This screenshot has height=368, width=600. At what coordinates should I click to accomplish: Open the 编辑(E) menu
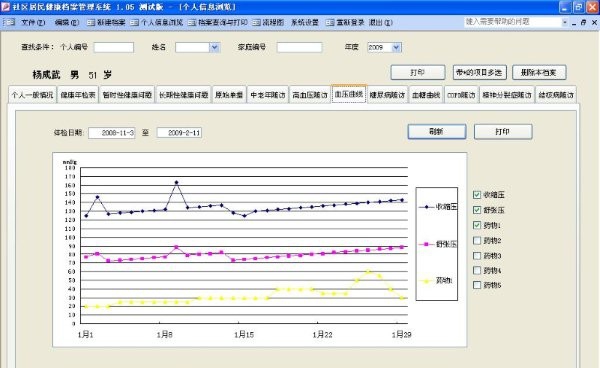67,23
